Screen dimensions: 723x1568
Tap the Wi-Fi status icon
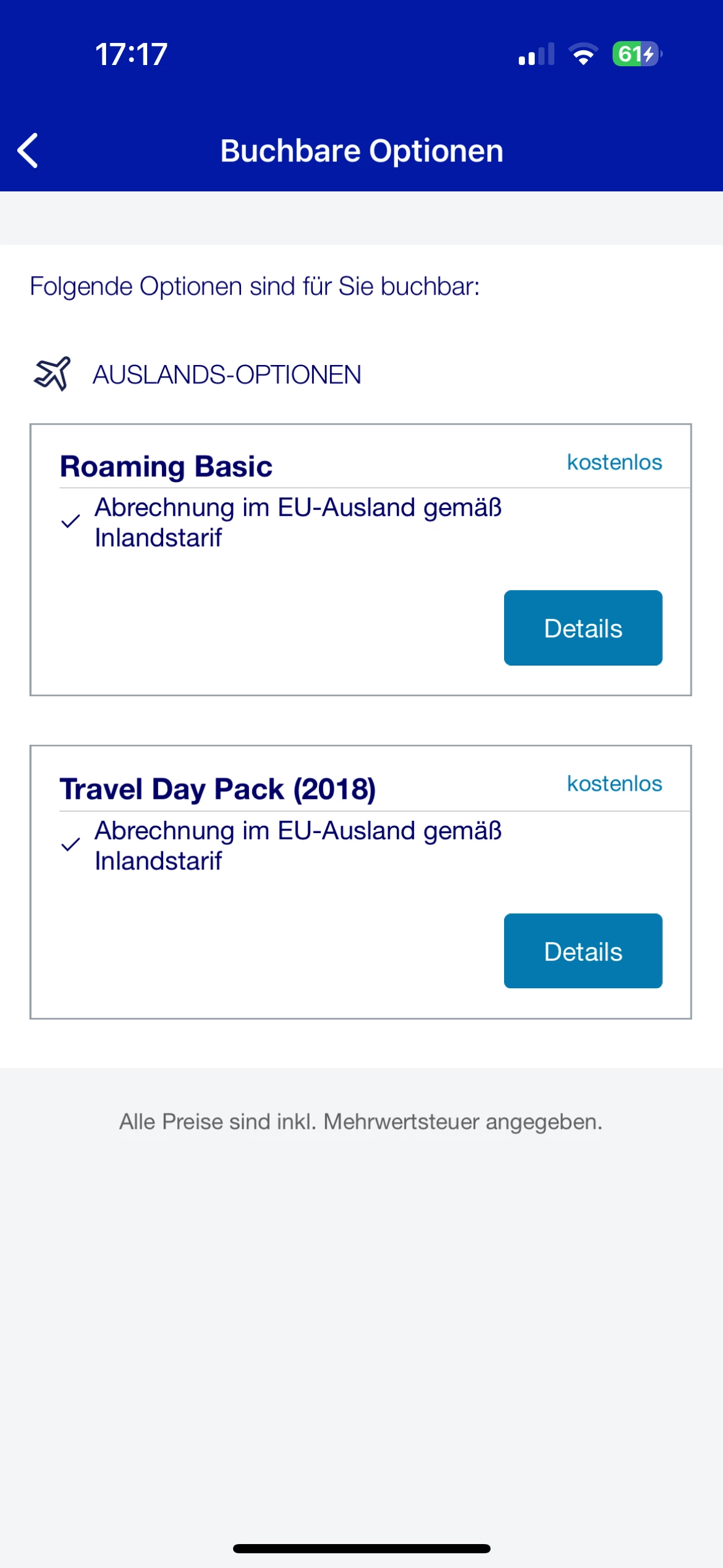[x=583, y=54]
